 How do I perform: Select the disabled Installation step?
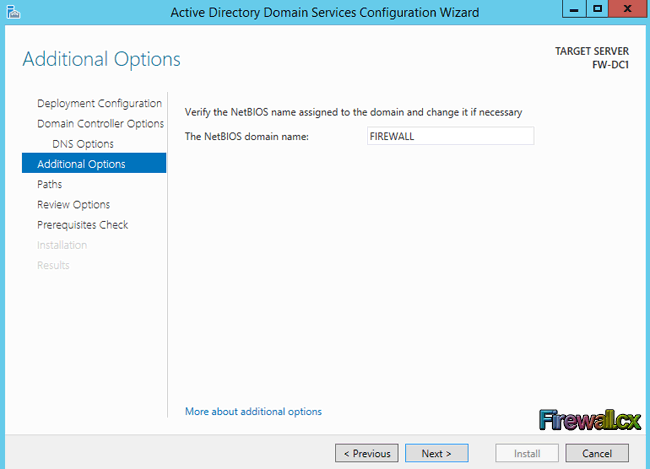62,245
